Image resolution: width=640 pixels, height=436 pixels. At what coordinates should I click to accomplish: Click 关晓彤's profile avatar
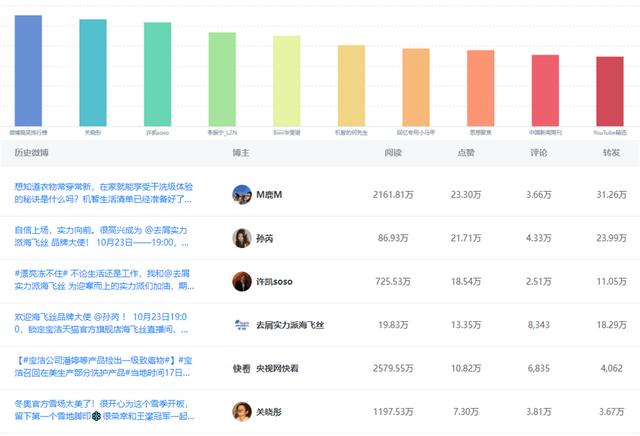[x=241, y=411]
